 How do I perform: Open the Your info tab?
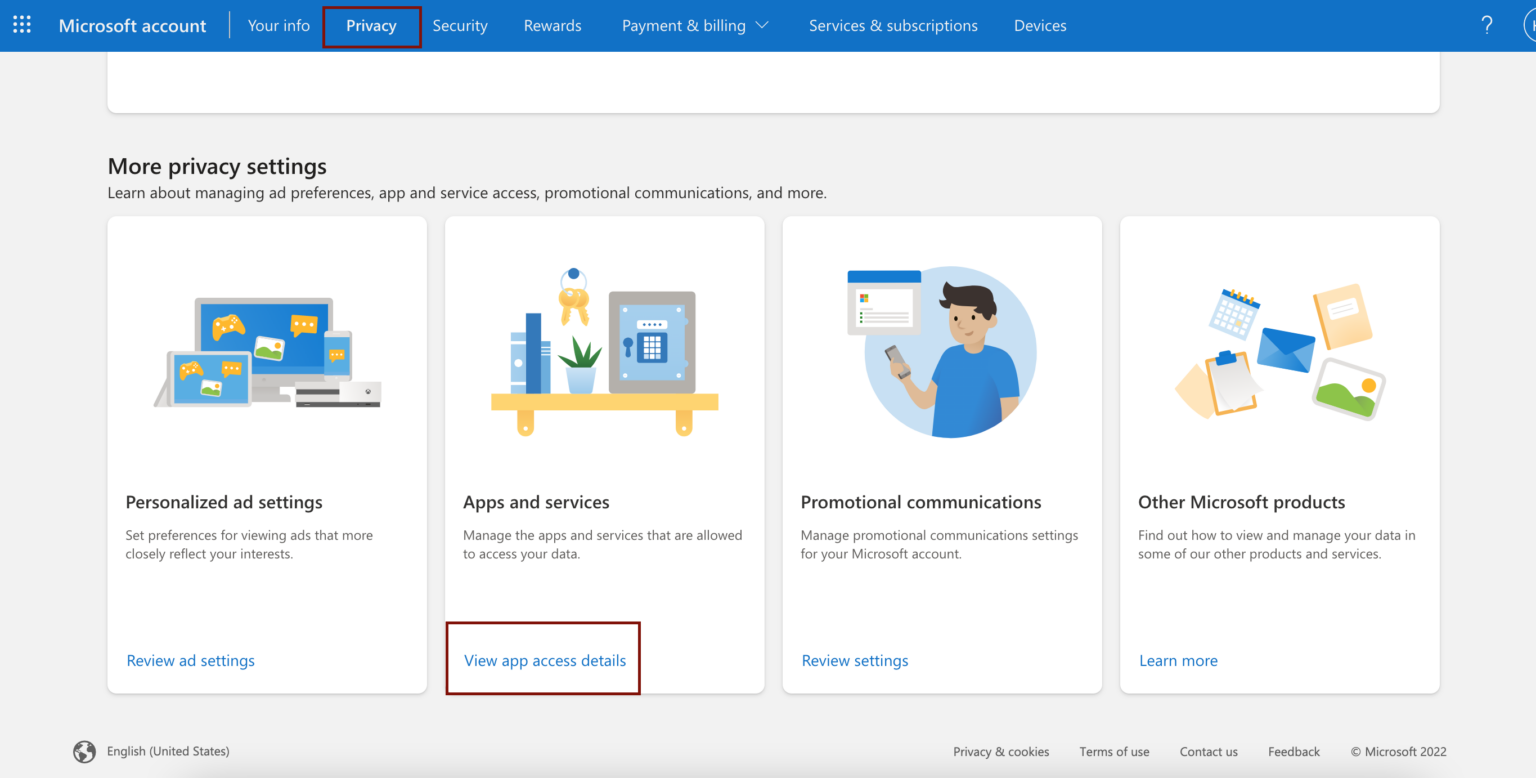coord(278,26)
